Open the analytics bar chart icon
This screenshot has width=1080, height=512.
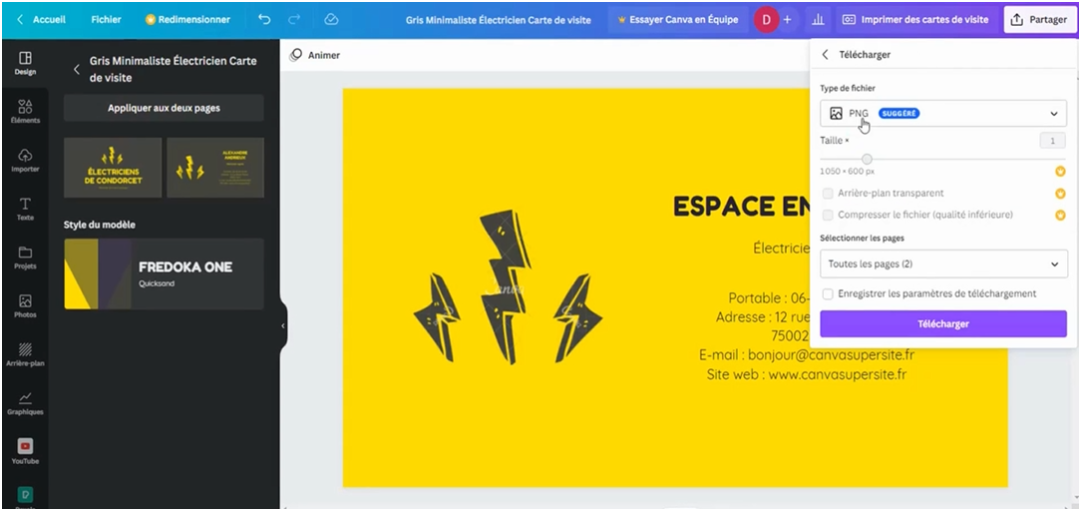[818, 19]
